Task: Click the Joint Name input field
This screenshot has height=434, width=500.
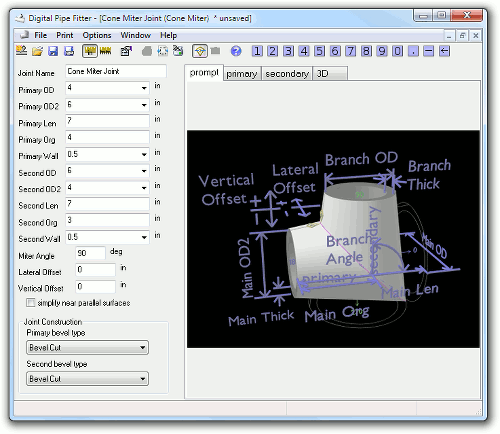Action: tap(116, 71)
